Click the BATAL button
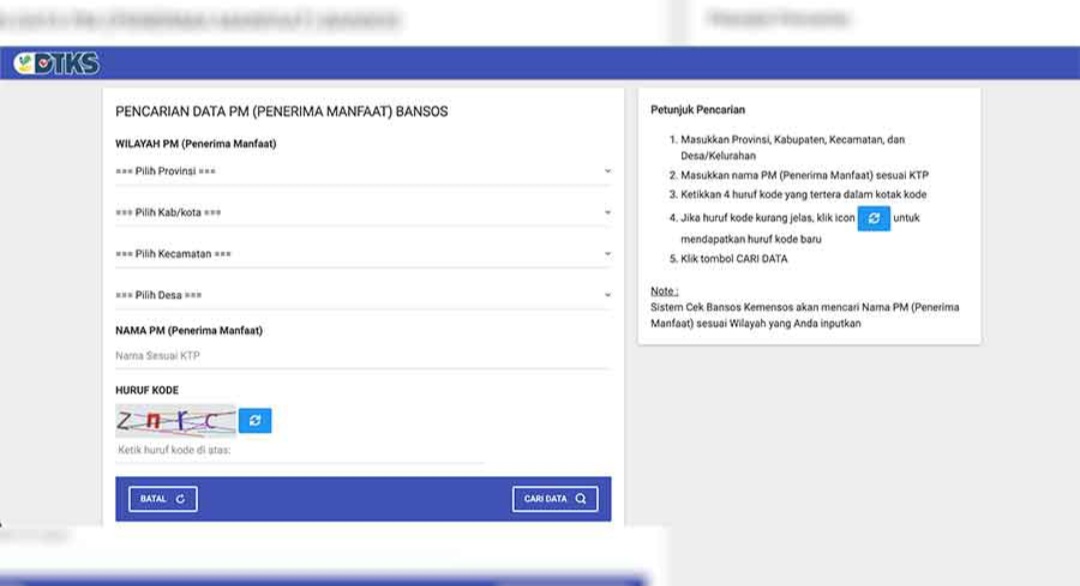This screenshot has width=1080, height=586. 163,499
